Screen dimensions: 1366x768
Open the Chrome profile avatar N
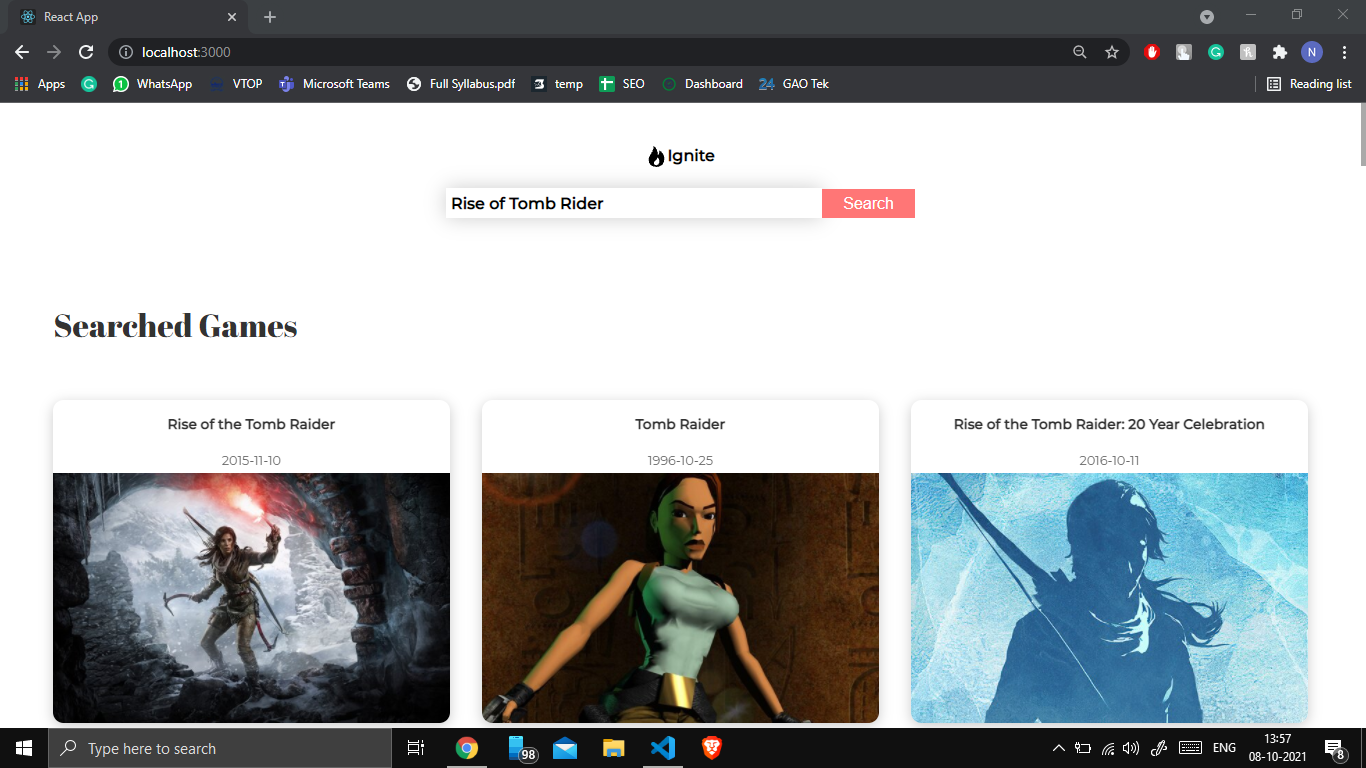[1312, 52]
